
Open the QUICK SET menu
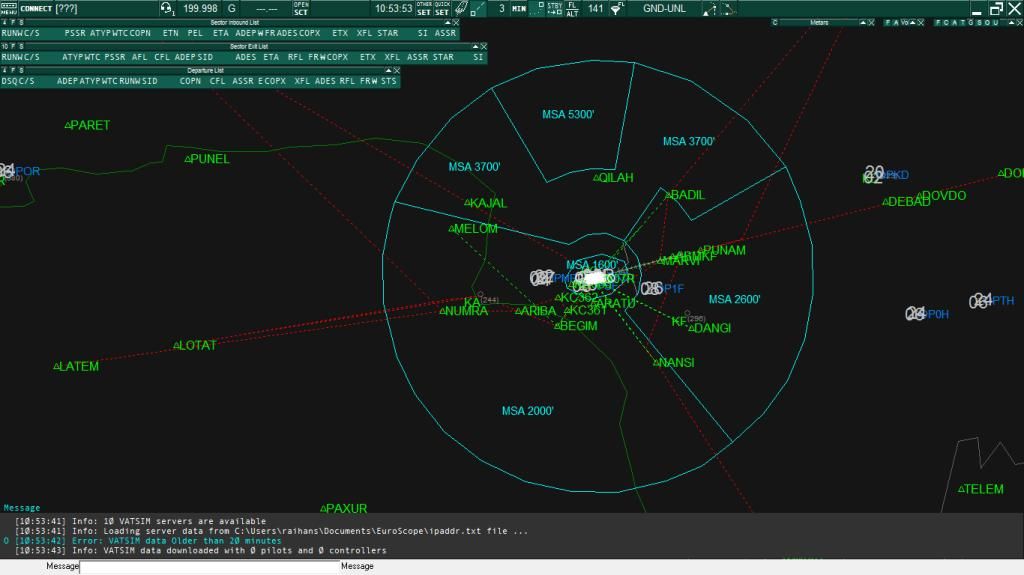(442, 9)
